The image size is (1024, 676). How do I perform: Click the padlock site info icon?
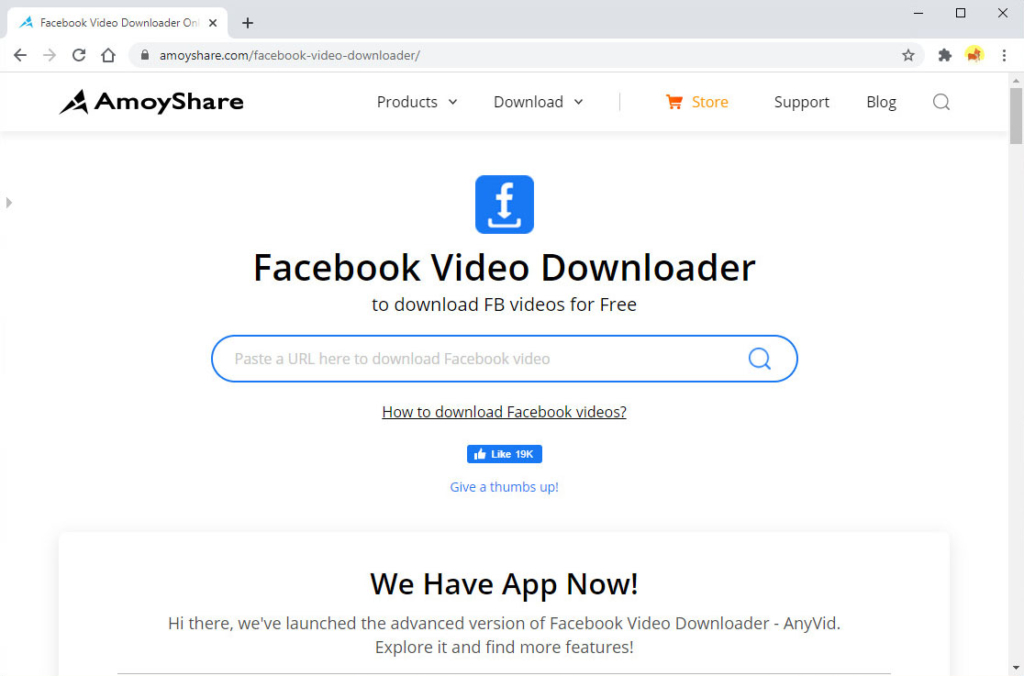coord(145,56)
